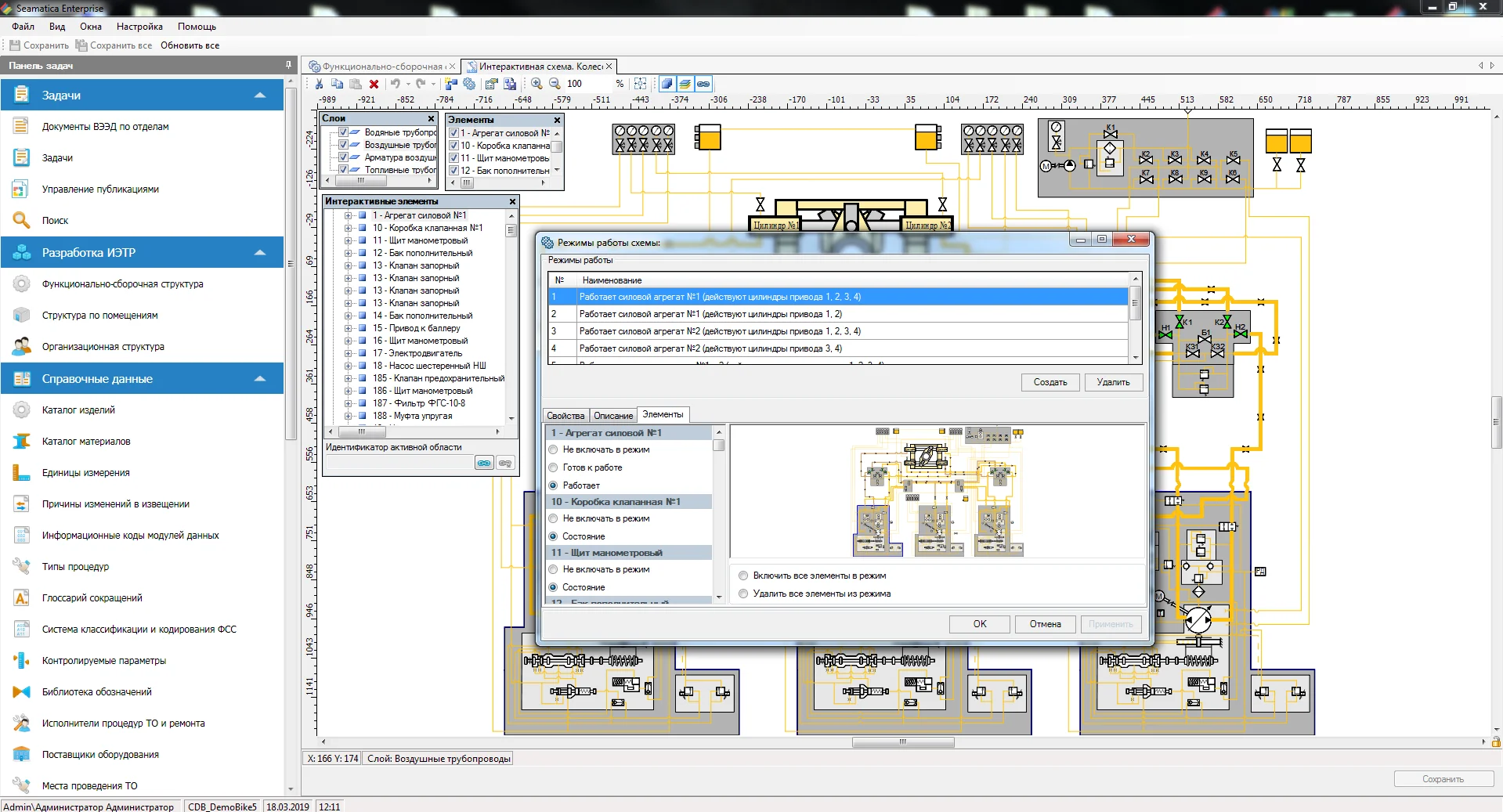Click the pin icon on Панель задач header

[x=289, y=65]
